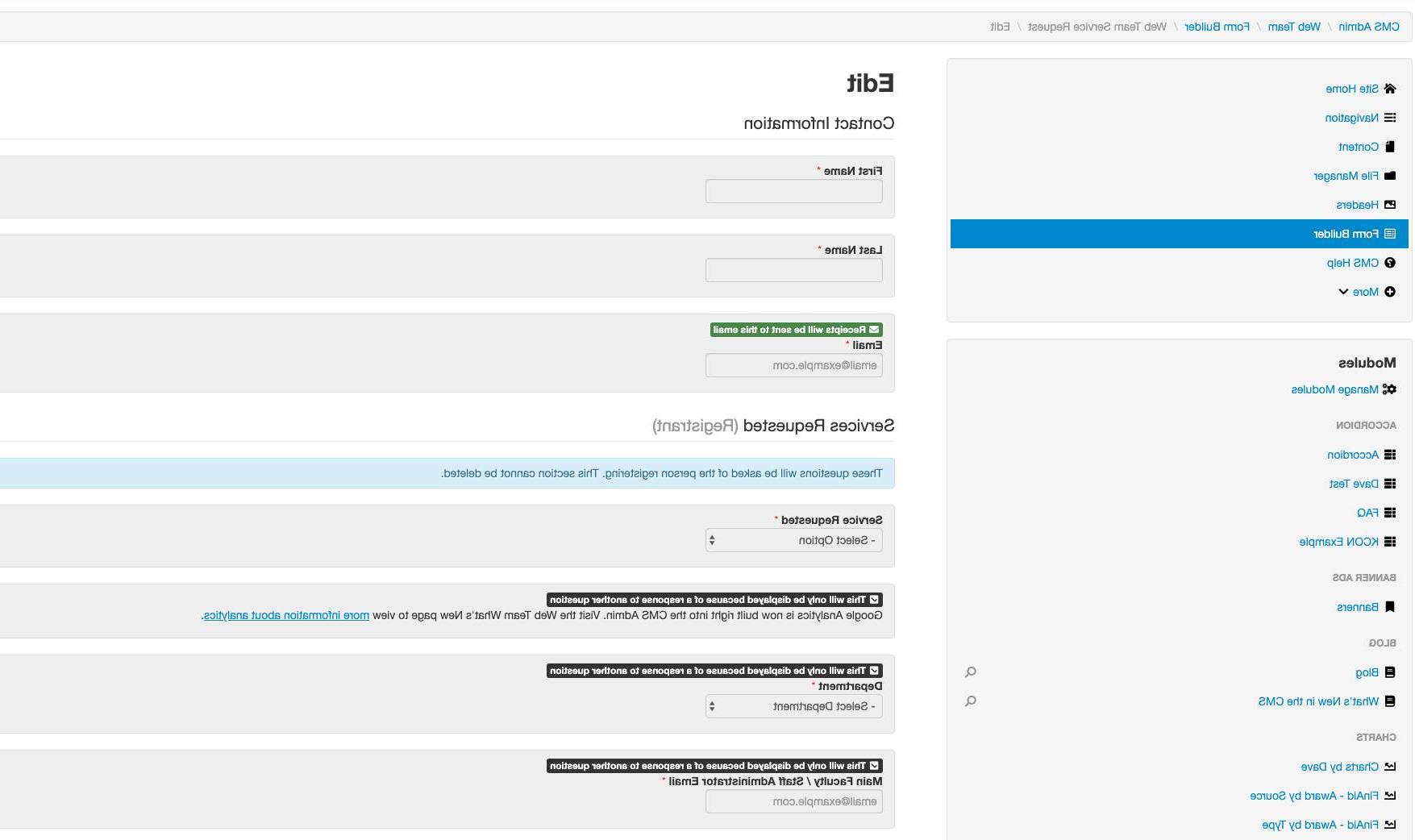The width and height of the screenshot is (1415, 840).
Task: Click the Accordion module grid icon
Action: pos(1390,455)
